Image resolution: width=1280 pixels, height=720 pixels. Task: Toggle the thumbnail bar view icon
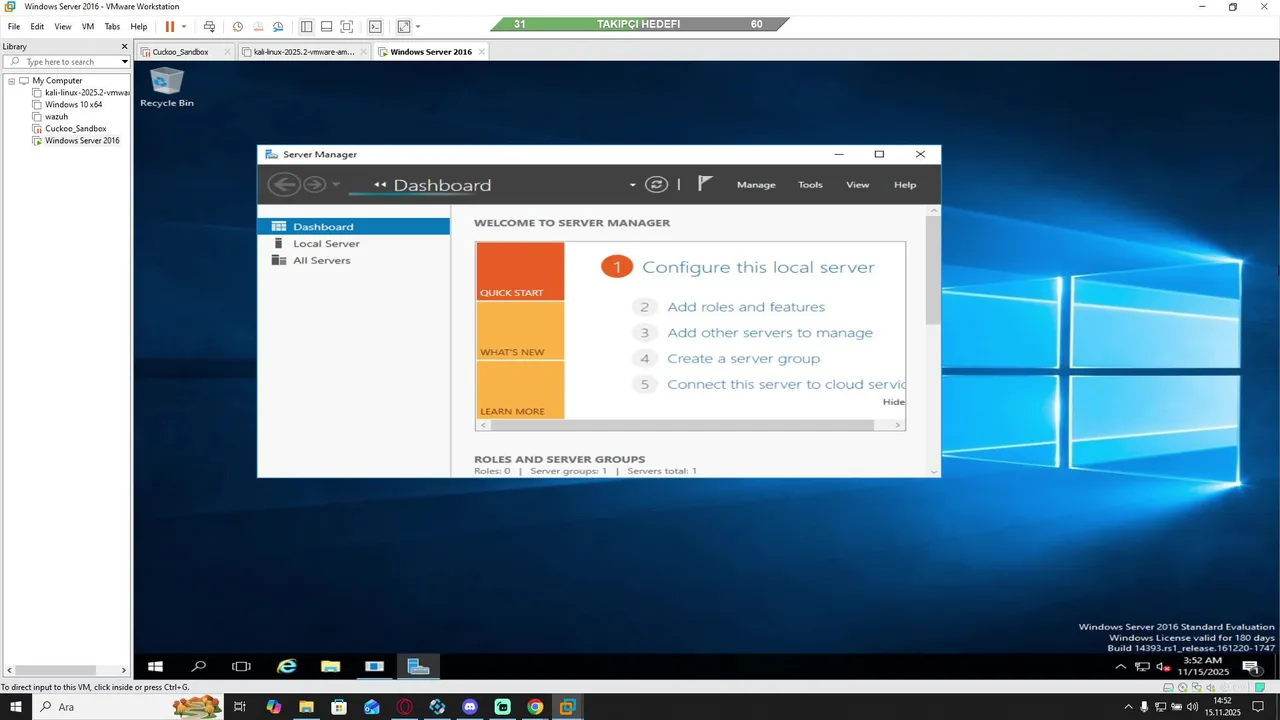326,27
